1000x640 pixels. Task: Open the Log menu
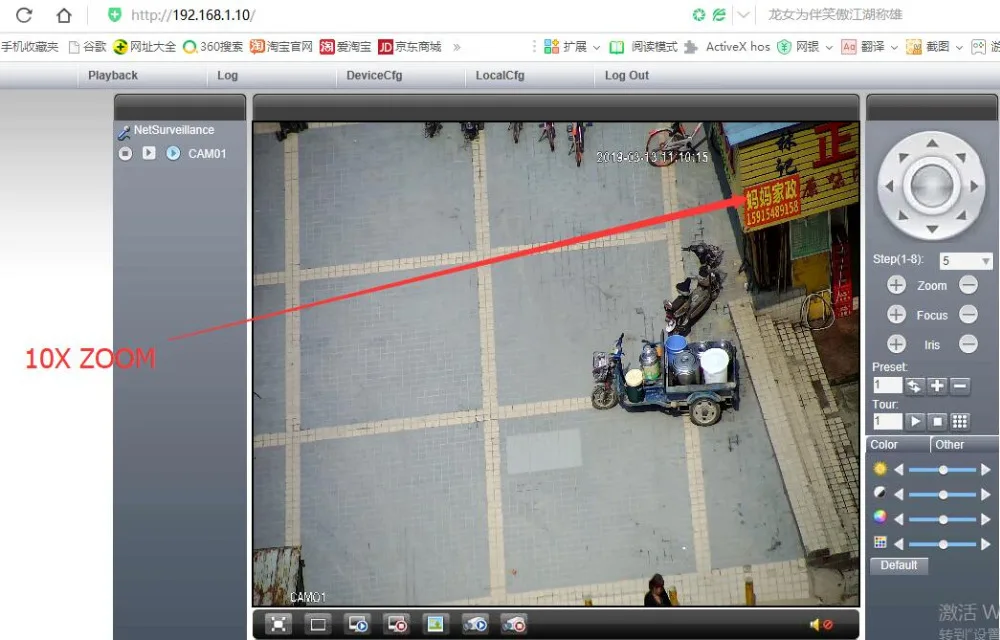click(x=227, y=75)
